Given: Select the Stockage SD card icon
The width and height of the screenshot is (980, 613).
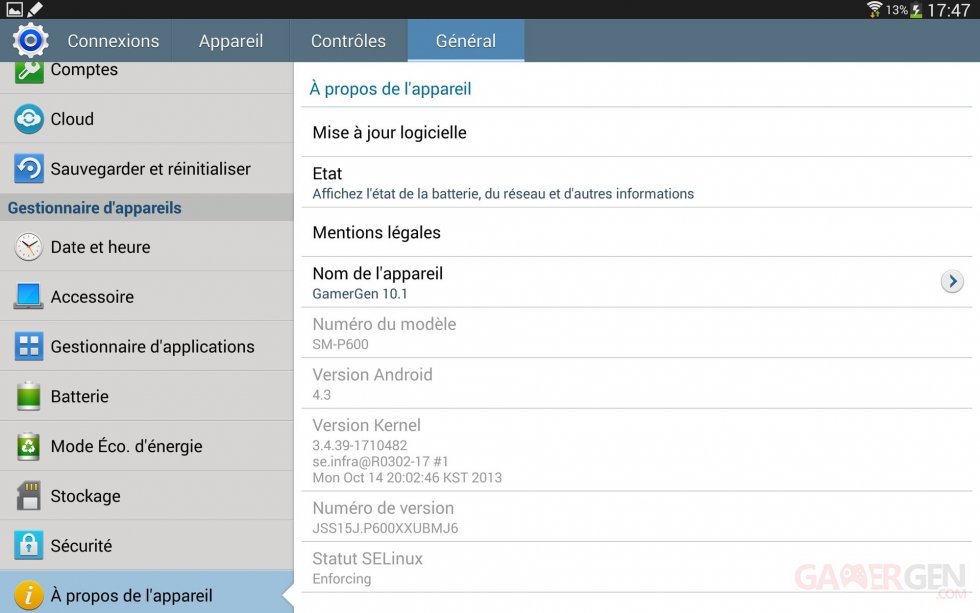Looking at the screenshot, I should 29,496.
